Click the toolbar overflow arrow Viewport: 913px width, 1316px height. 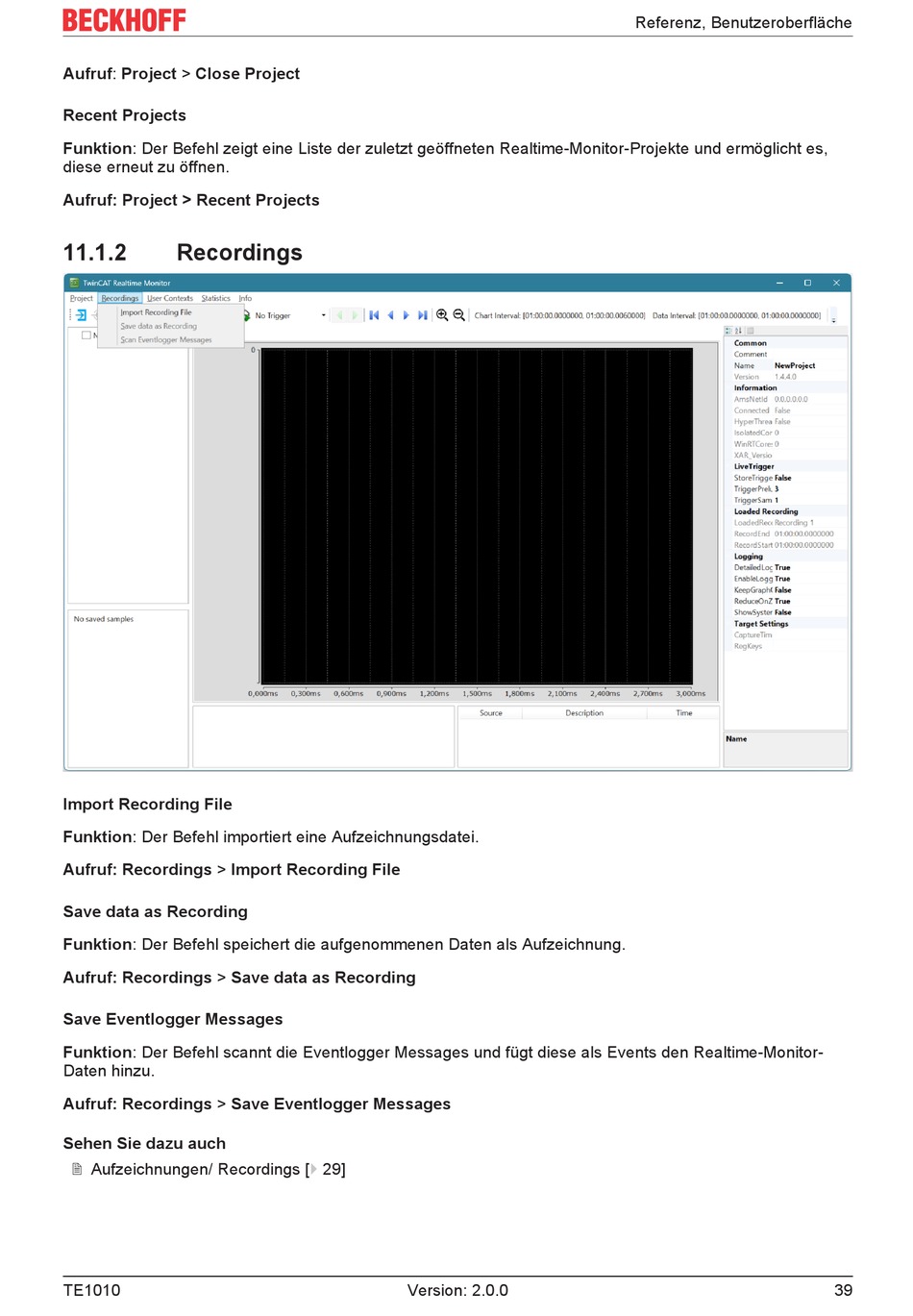(x=833, y=317)
